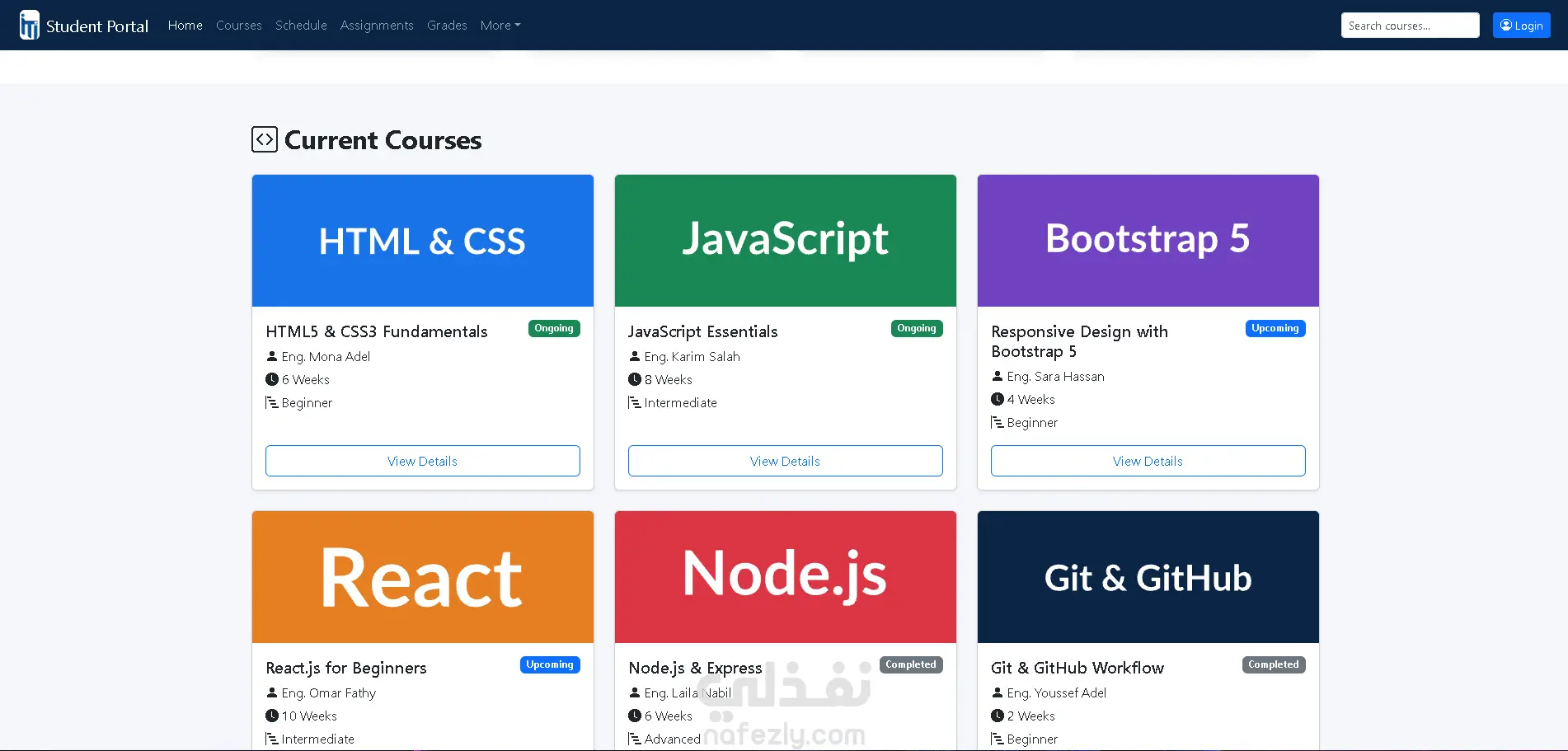
Task: Click instructor name Eng. Youssef Adel
Action: (x=1057, y=692)
